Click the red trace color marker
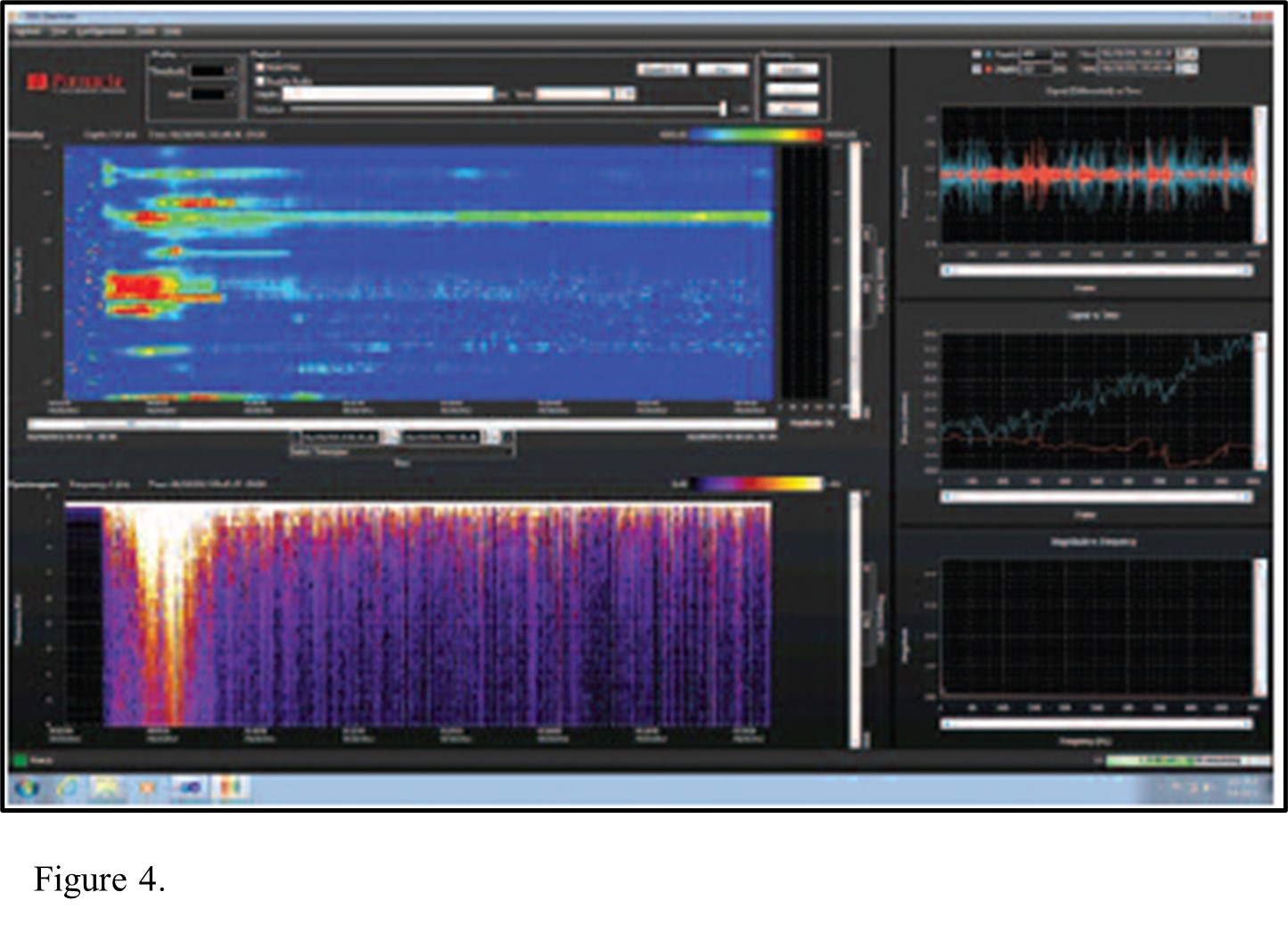The width and height of the screenshot is (1288, 933). [989, 68]
